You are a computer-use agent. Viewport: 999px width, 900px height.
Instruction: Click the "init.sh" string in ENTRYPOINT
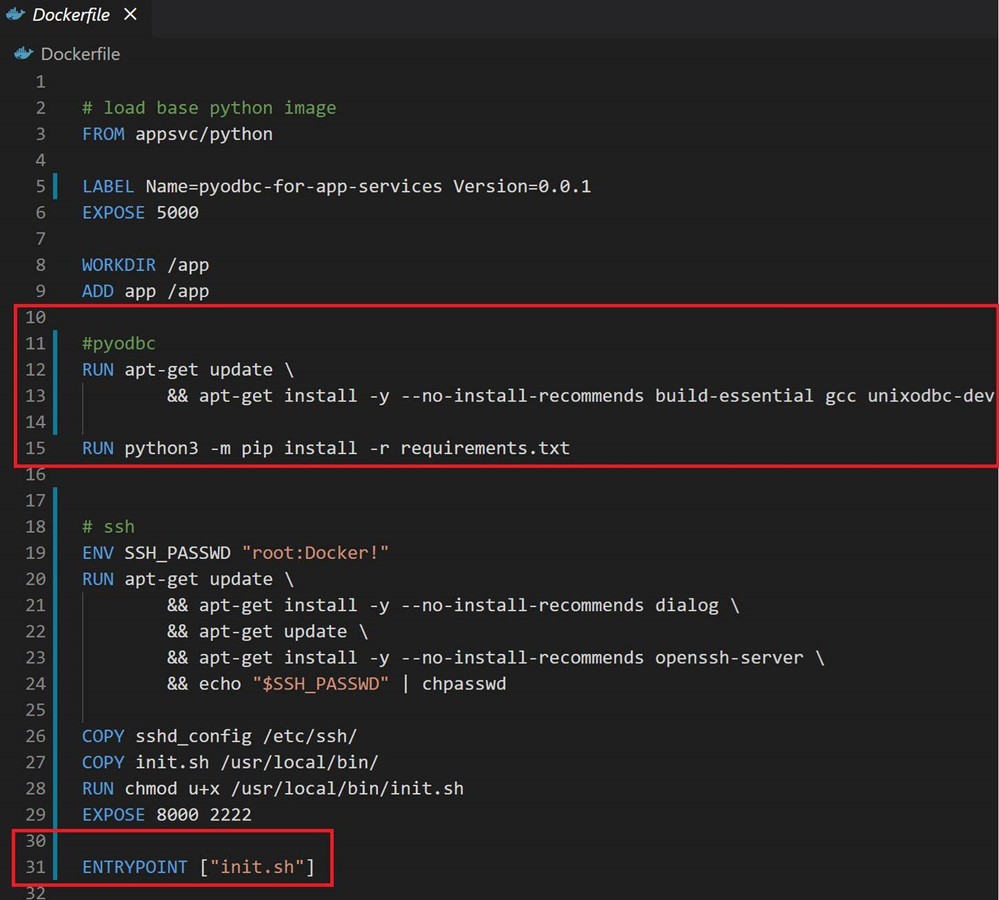(257, 867)
